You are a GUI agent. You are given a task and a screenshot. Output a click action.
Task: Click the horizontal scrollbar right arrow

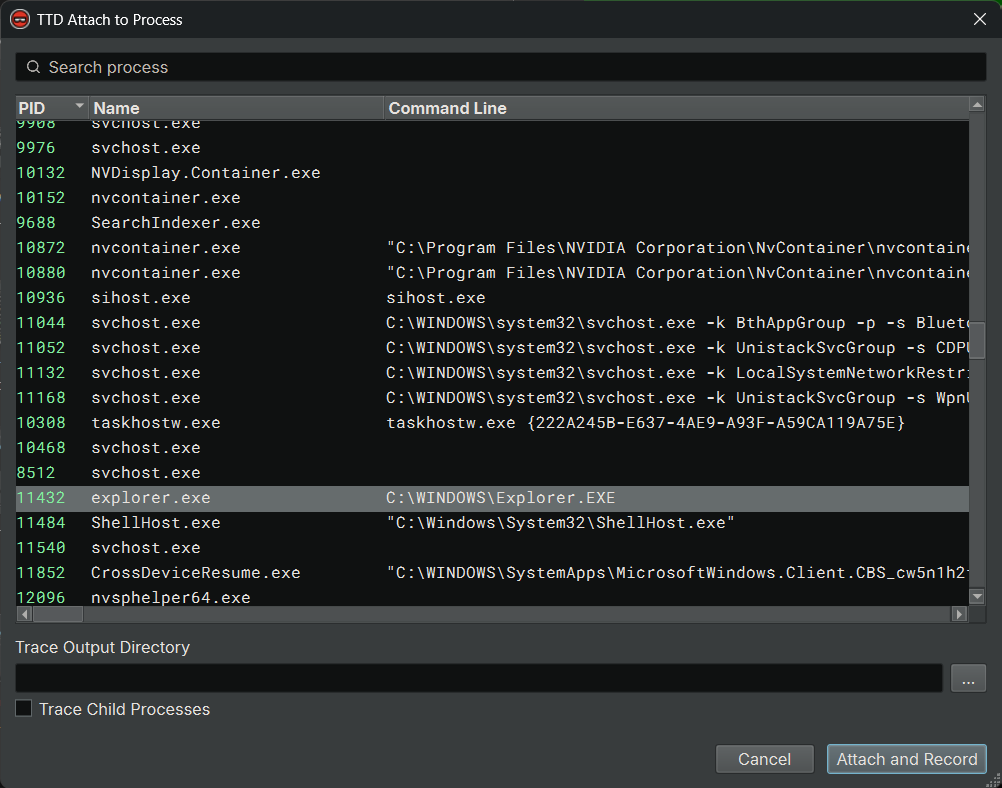pos(959,614)
